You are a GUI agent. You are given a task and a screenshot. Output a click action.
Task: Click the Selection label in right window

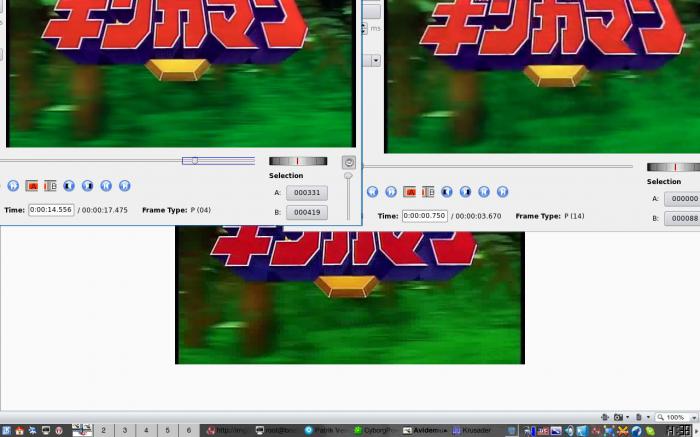(664, 182)
